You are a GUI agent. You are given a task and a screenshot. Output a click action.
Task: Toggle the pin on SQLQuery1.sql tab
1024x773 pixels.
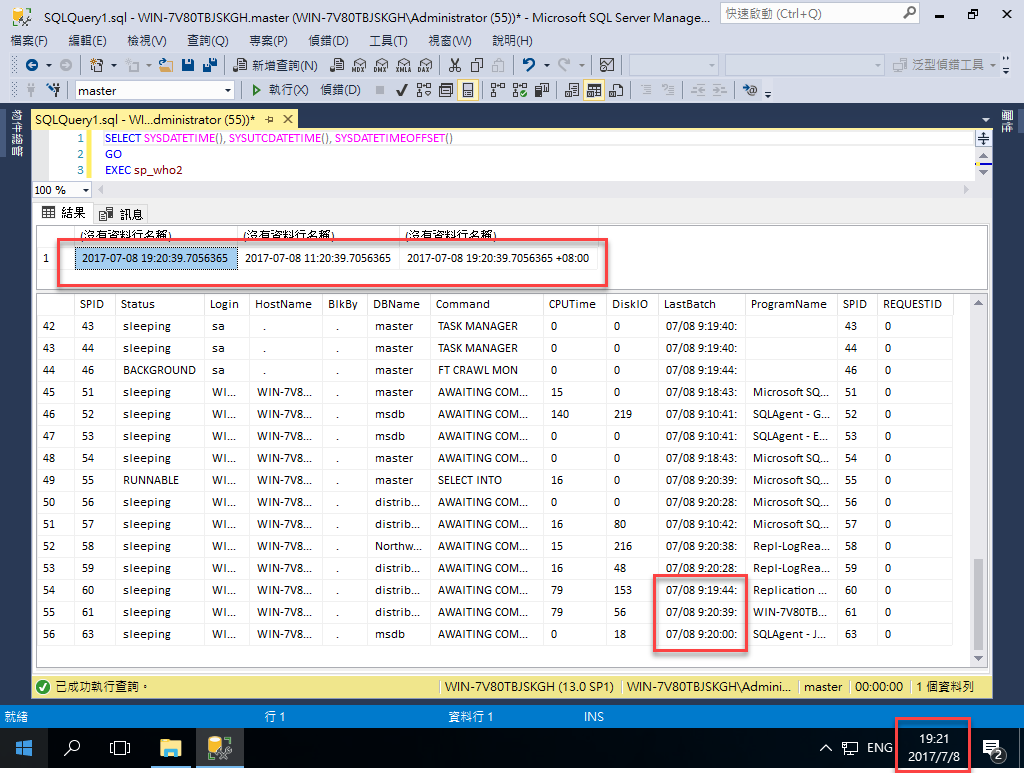[269, 119]
